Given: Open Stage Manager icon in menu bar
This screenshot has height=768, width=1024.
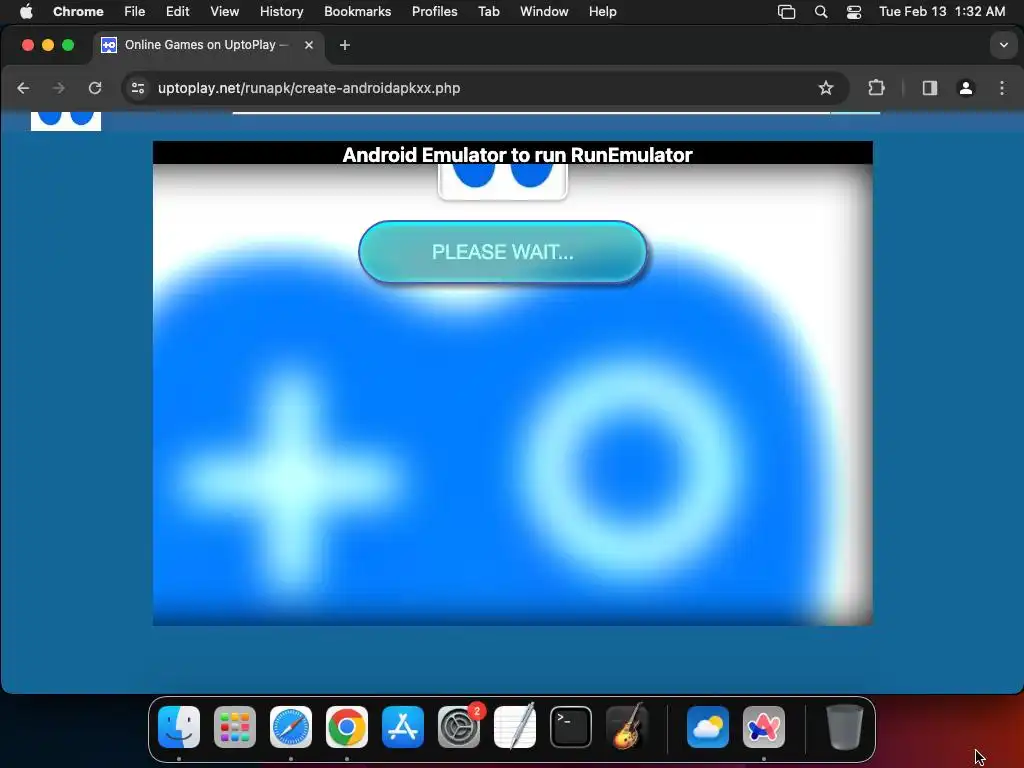Looking at the screenshot, I should click(x=786, y=12).
